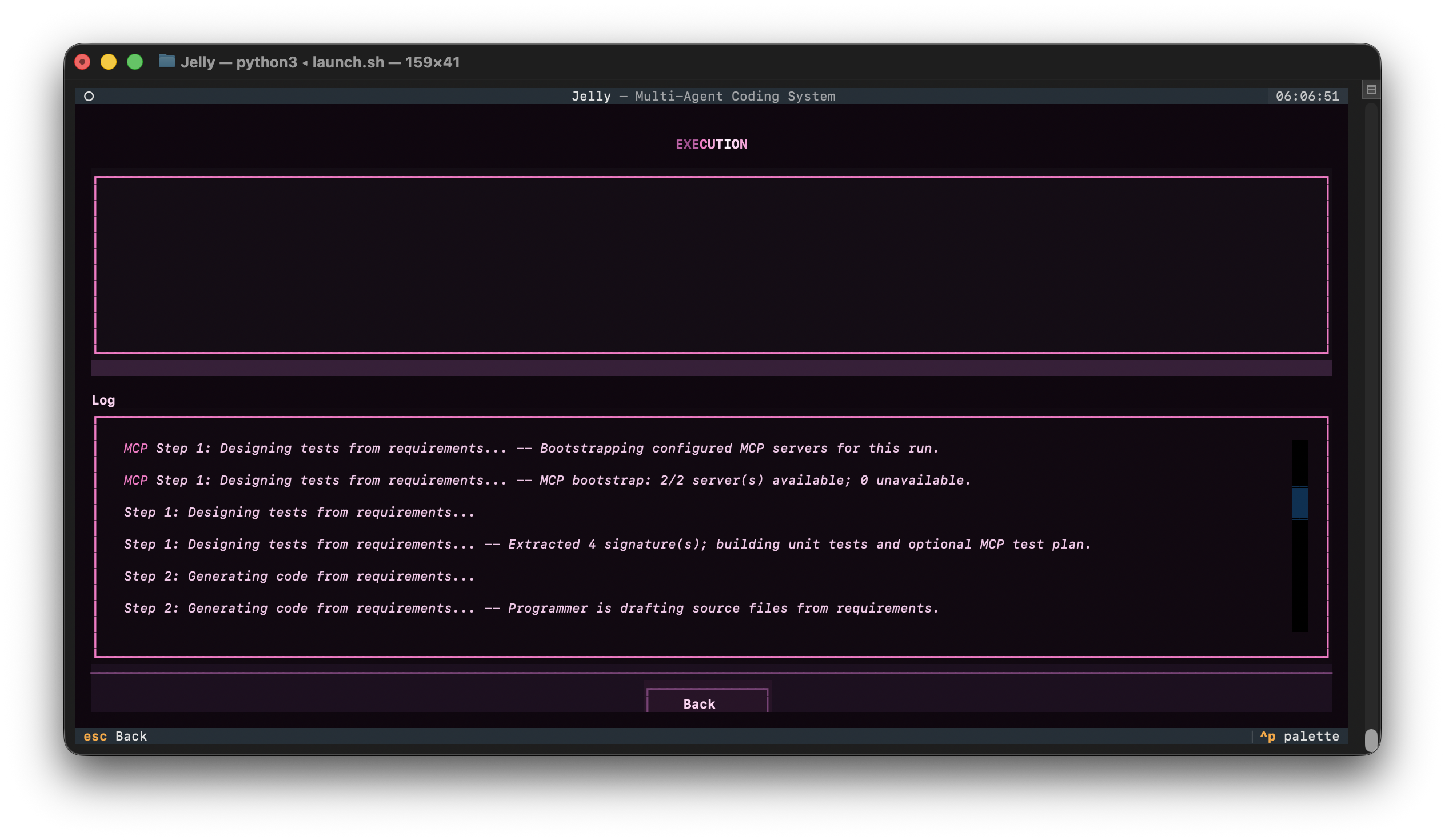Click the esc Back shortcut in footer
The image size is (1445, 840).
pos(115,736)
